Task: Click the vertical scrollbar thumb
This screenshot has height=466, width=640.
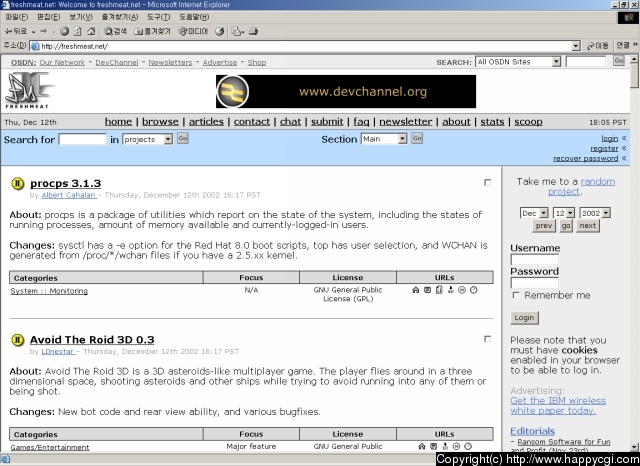Action: [634, 75]
